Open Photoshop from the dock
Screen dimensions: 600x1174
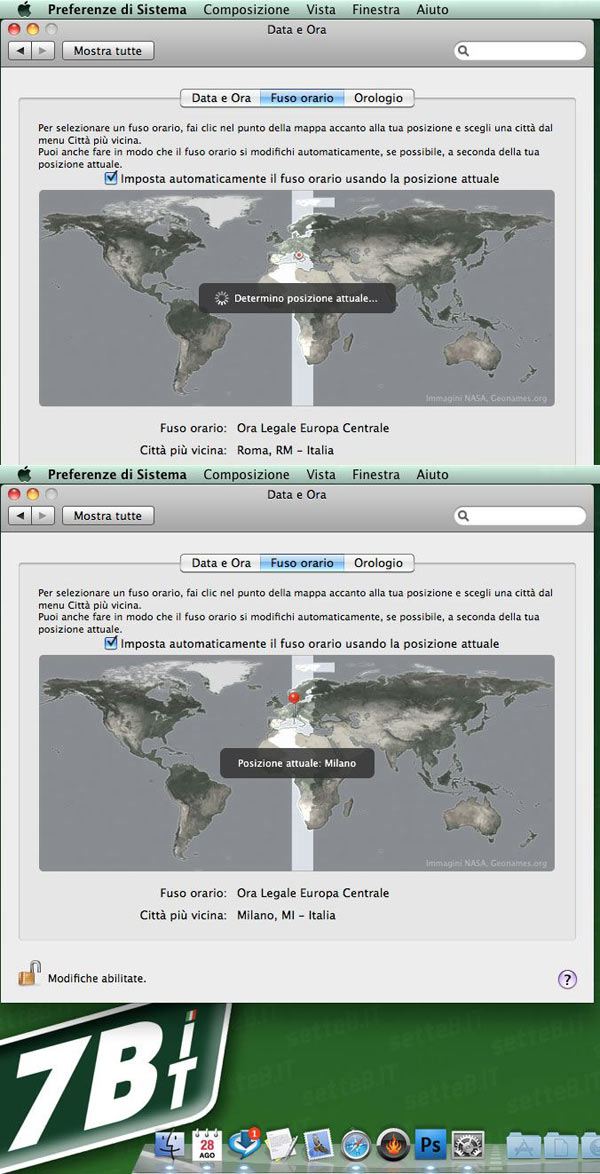pyautogui.click(x=430, y=1146)
